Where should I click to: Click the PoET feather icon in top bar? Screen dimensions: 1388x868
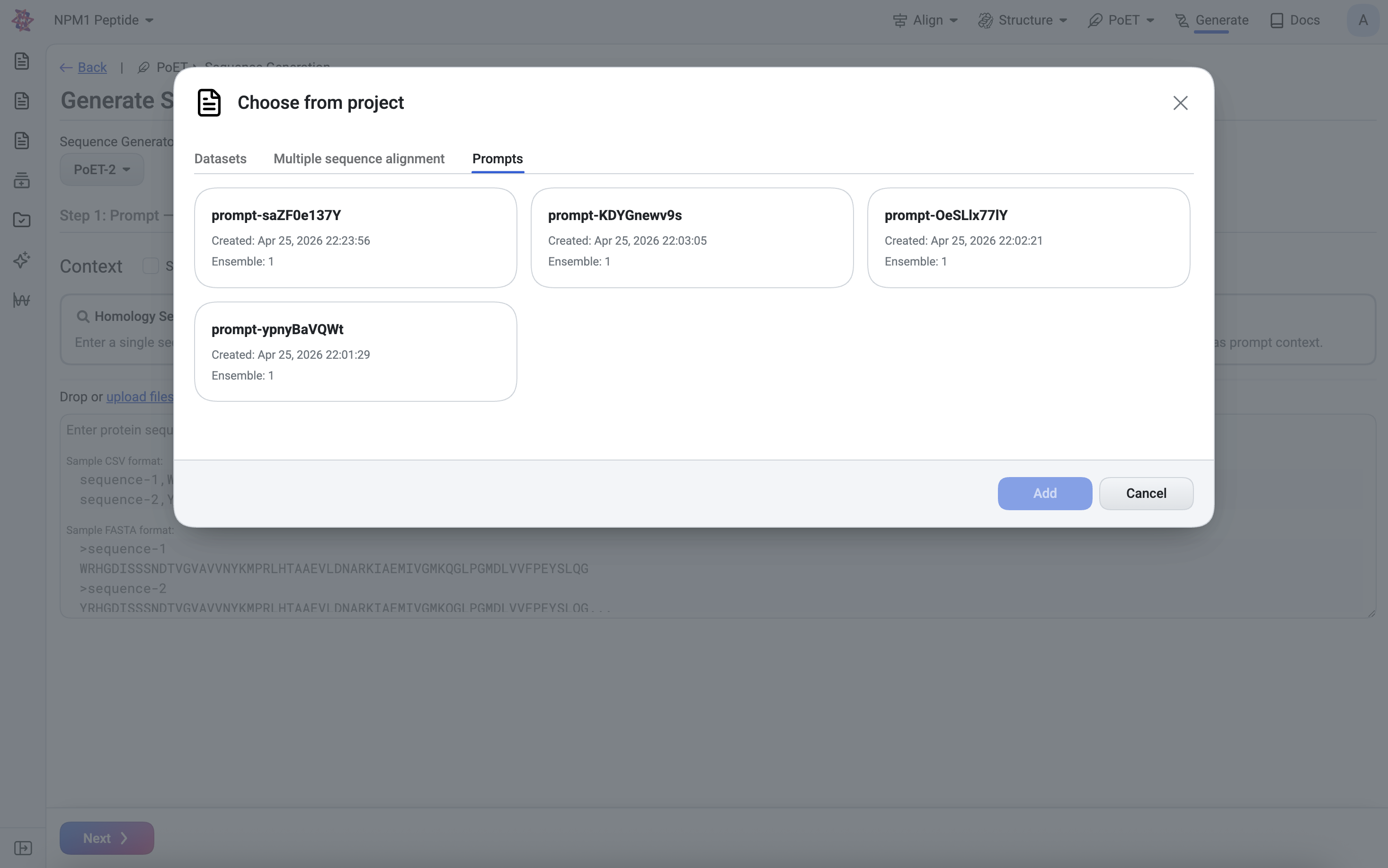coord(1094,21)
